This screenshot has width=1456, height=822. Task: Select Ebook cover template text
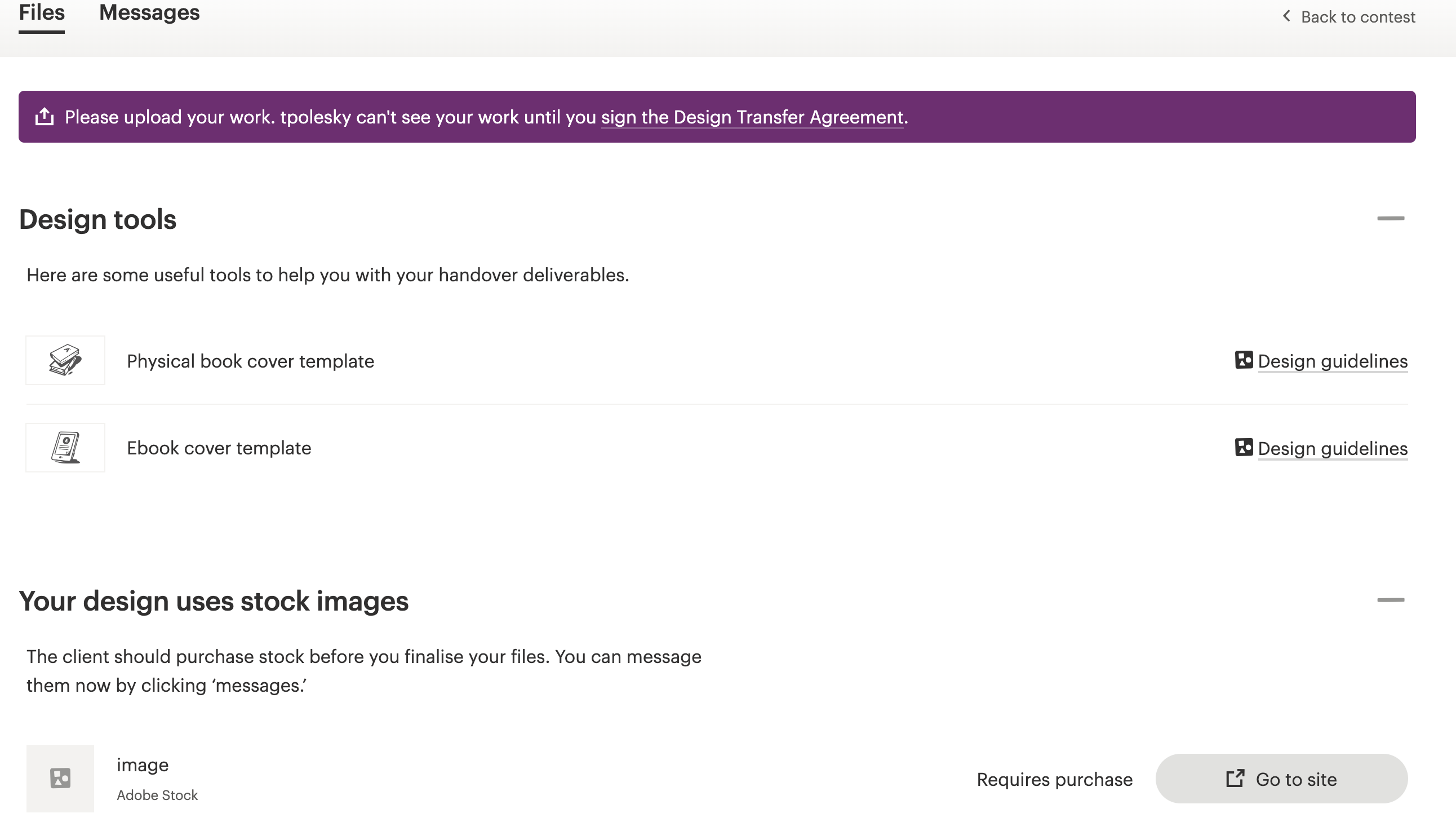[x=219, y=448]
